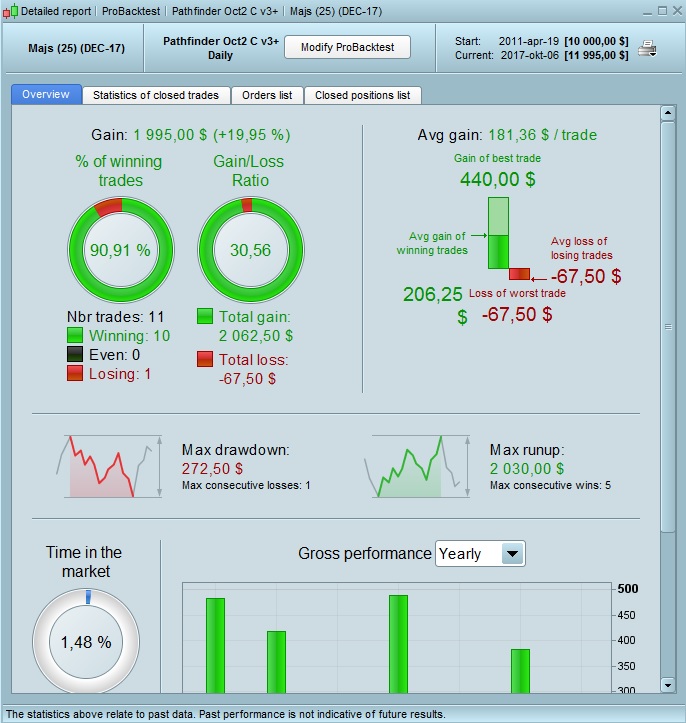Click the Overview tab
686x723 pixels.
point(46,94)
